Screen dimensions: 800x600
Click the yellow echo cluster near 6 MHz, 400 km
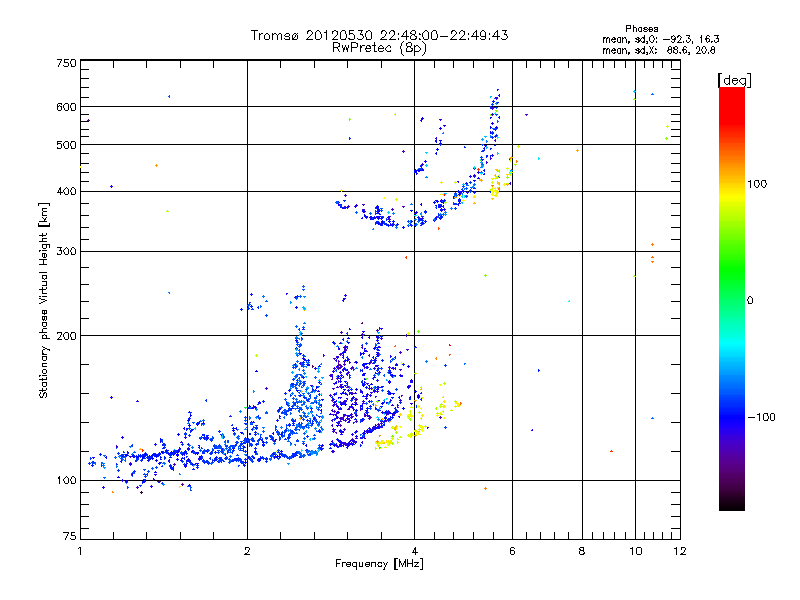click(x=496, y=185)
